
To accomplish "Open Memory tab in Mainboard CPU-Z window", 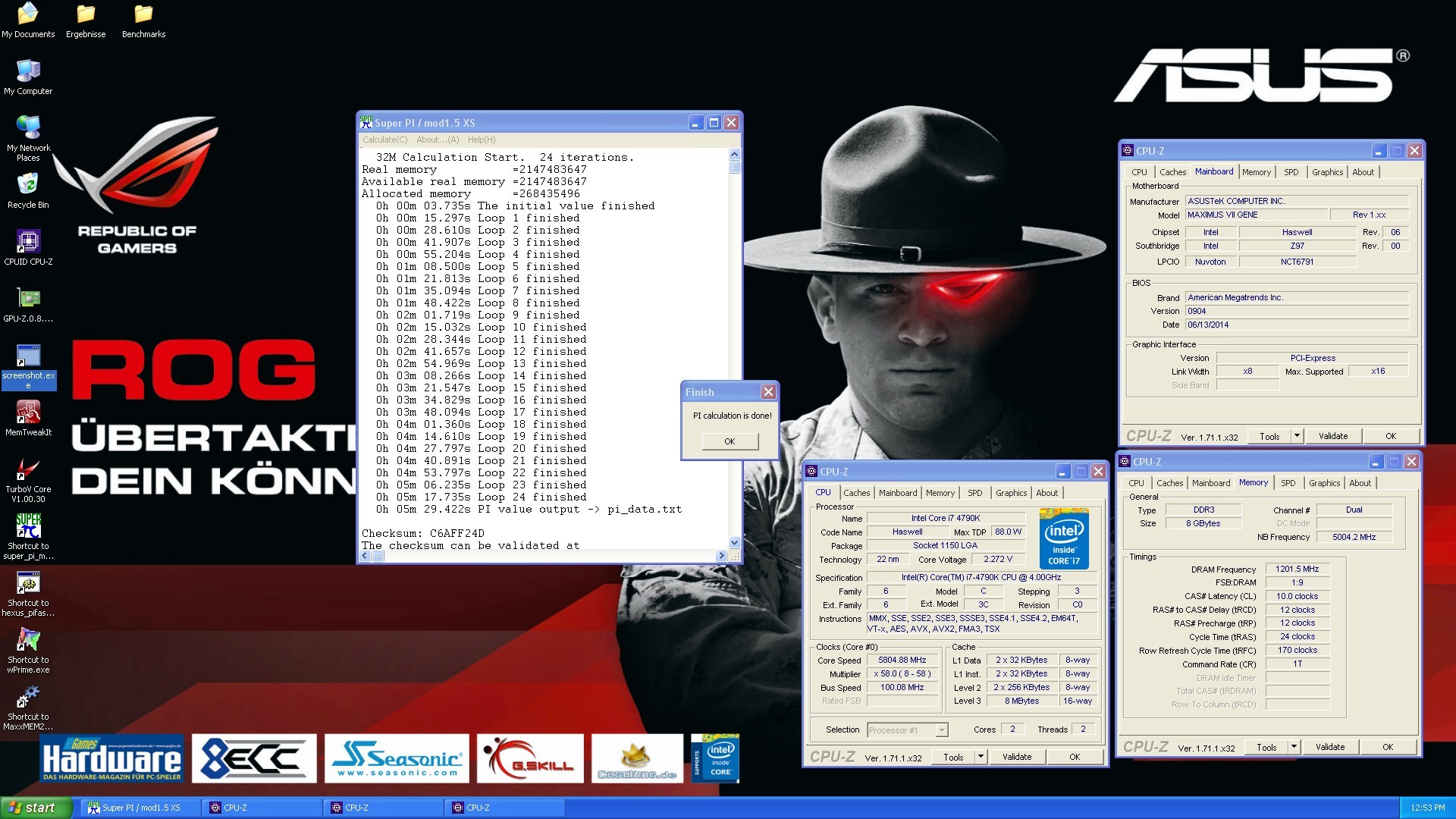I will pyautogui.click(x=1257, y=172).
